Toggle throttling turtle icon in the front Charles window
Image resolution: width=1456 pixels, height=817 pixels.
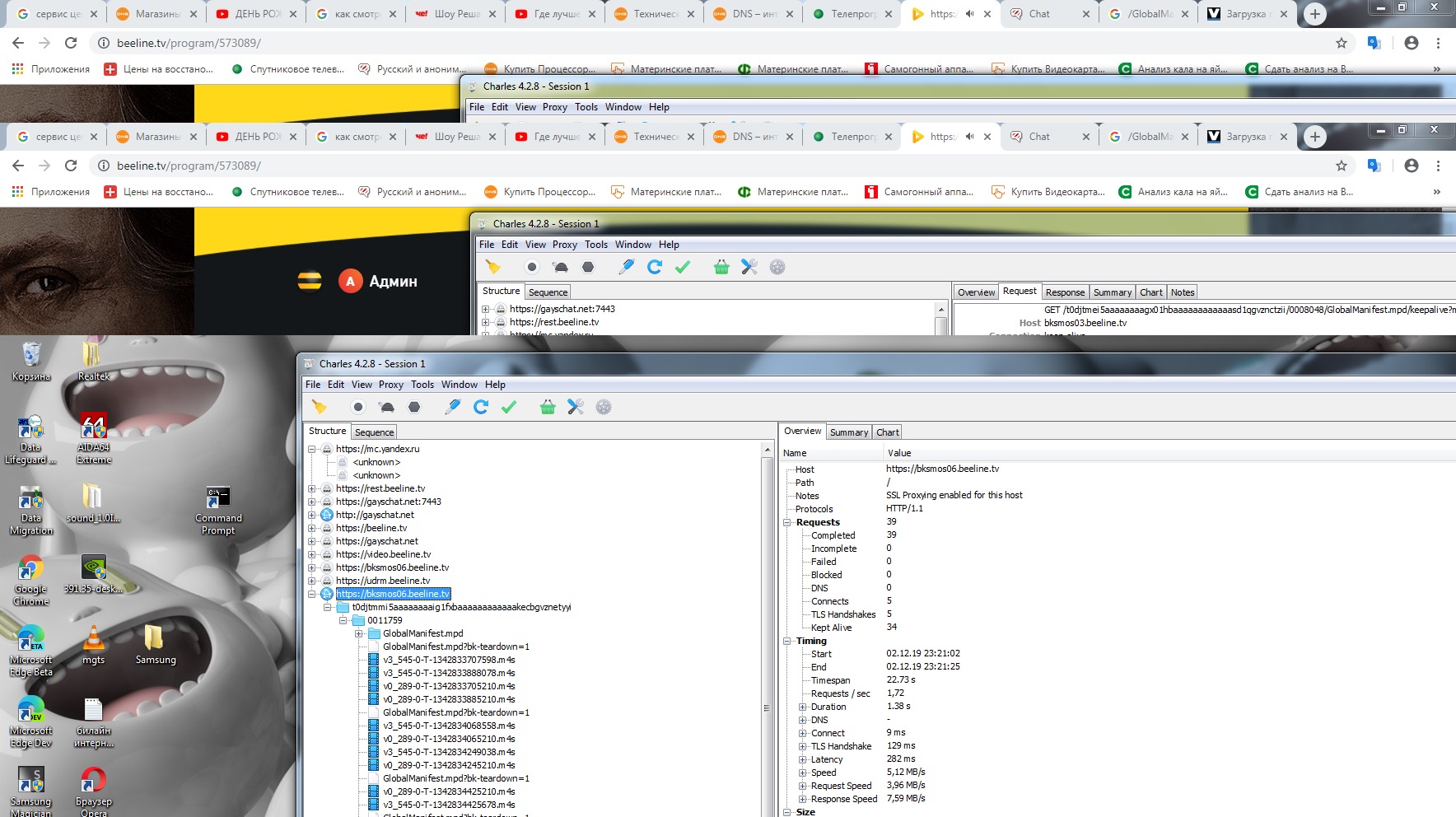click(386, 407)
